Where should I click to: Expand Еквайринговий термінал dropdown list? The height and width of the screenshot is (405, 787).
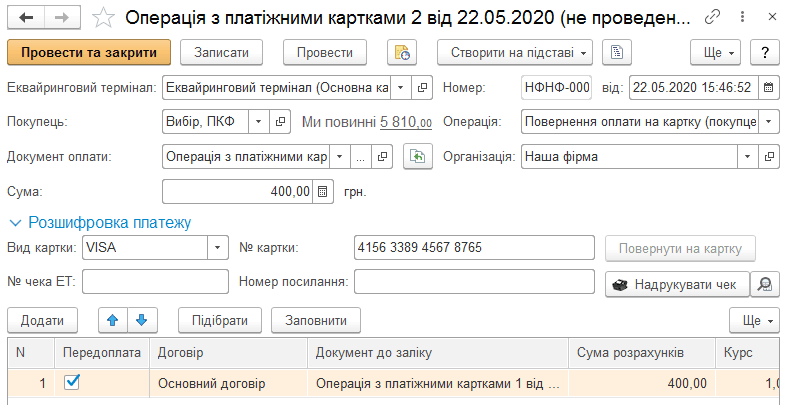coord(401,88)
